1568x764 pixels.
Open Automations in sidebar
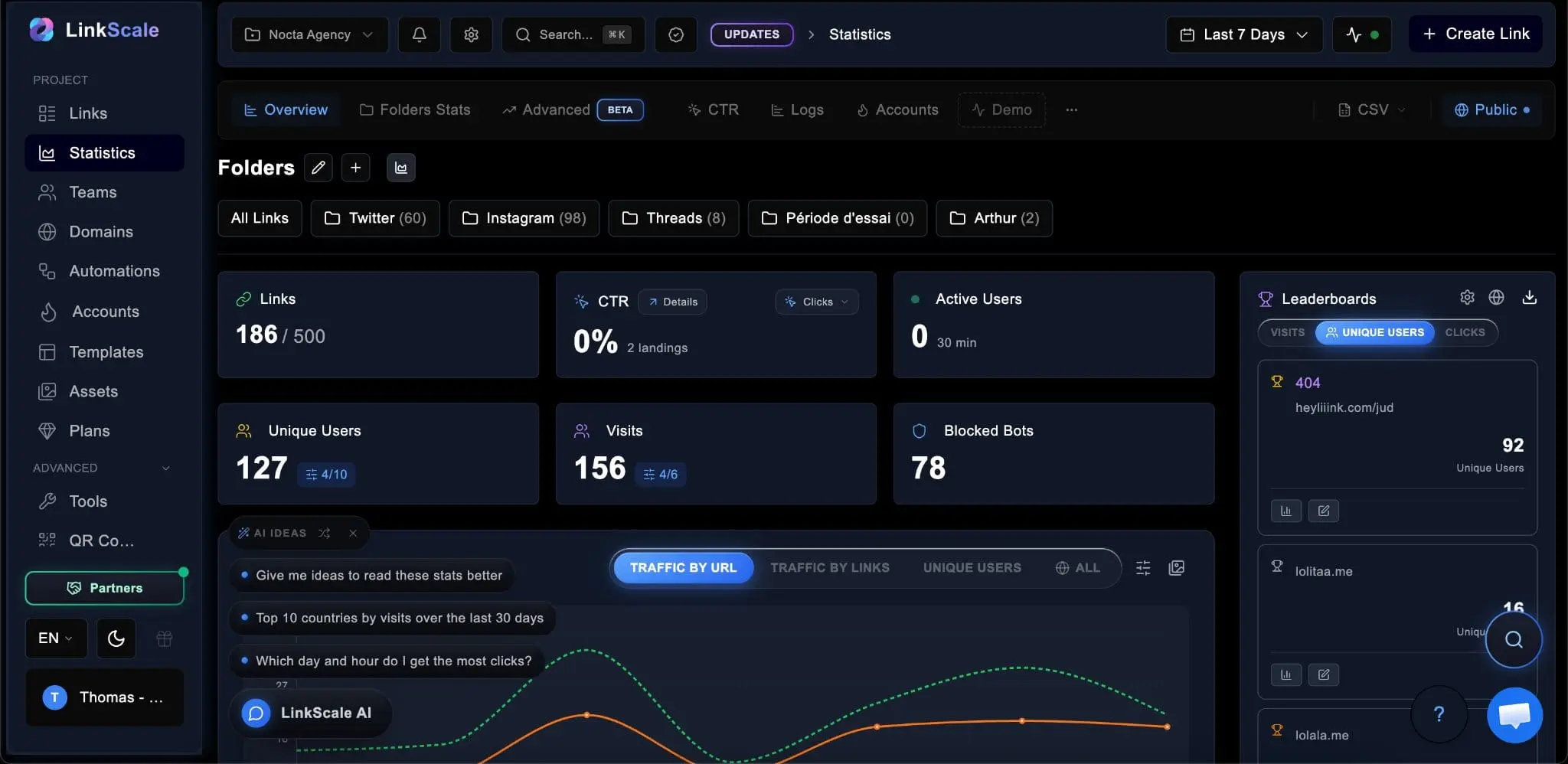click(105, 271)
